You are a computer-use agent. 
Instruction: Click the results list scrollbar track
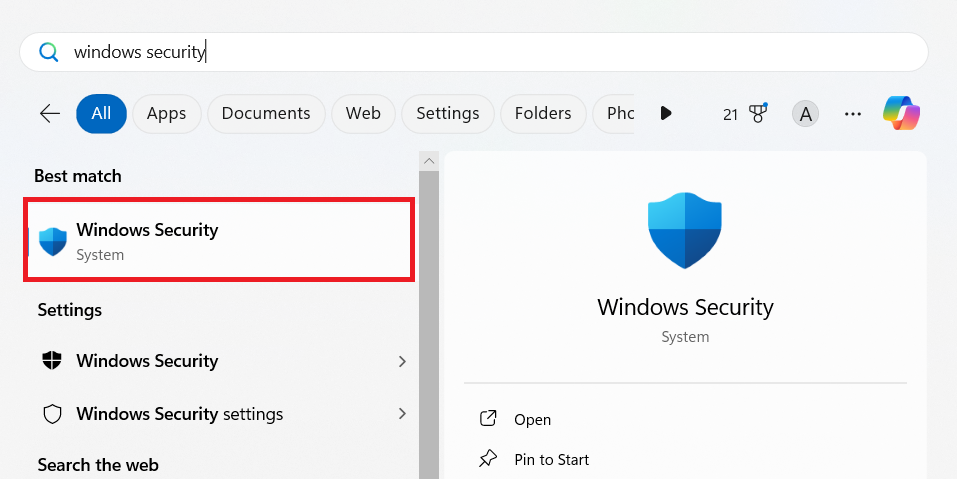(x=429, y=325)
